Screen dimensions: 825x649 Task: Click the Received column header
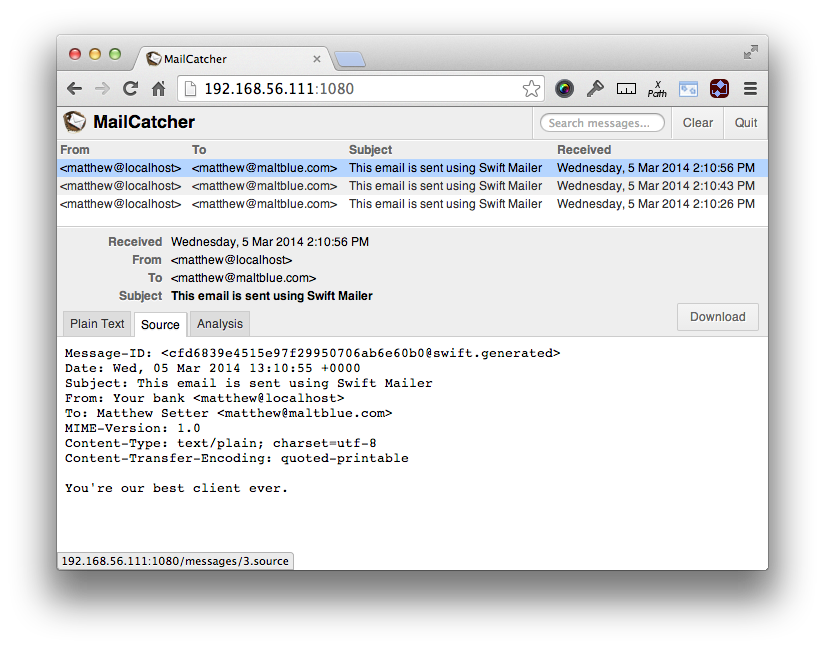pyautogui.click(x=584, y=150)
